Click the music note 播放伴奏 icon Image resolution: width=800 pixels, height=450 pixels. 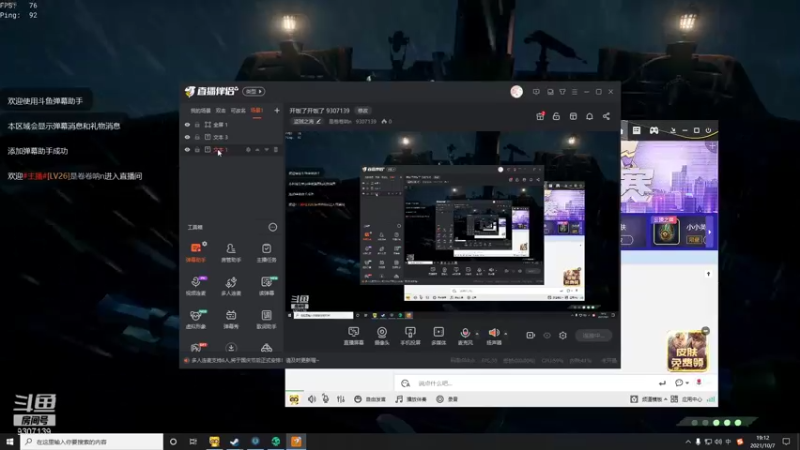(398, 399)
